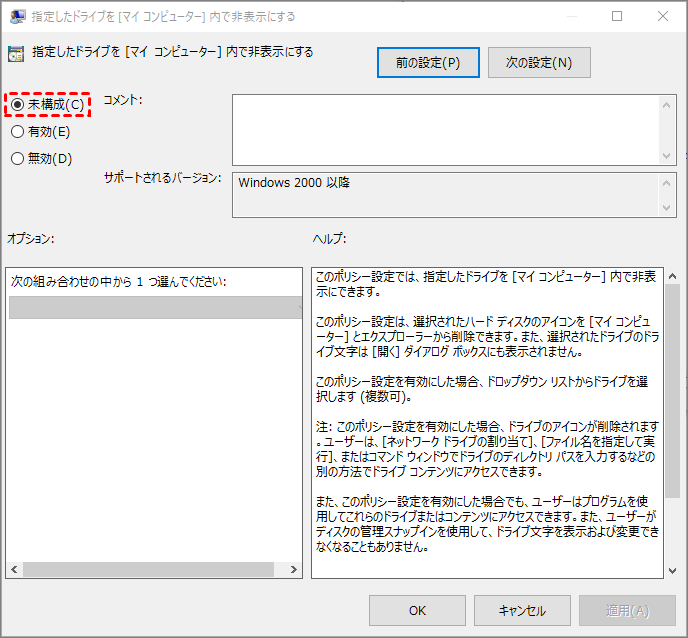The image size is (688, 638).
Task: Click the title bar system icon
Action: click(x=17, y=16)
